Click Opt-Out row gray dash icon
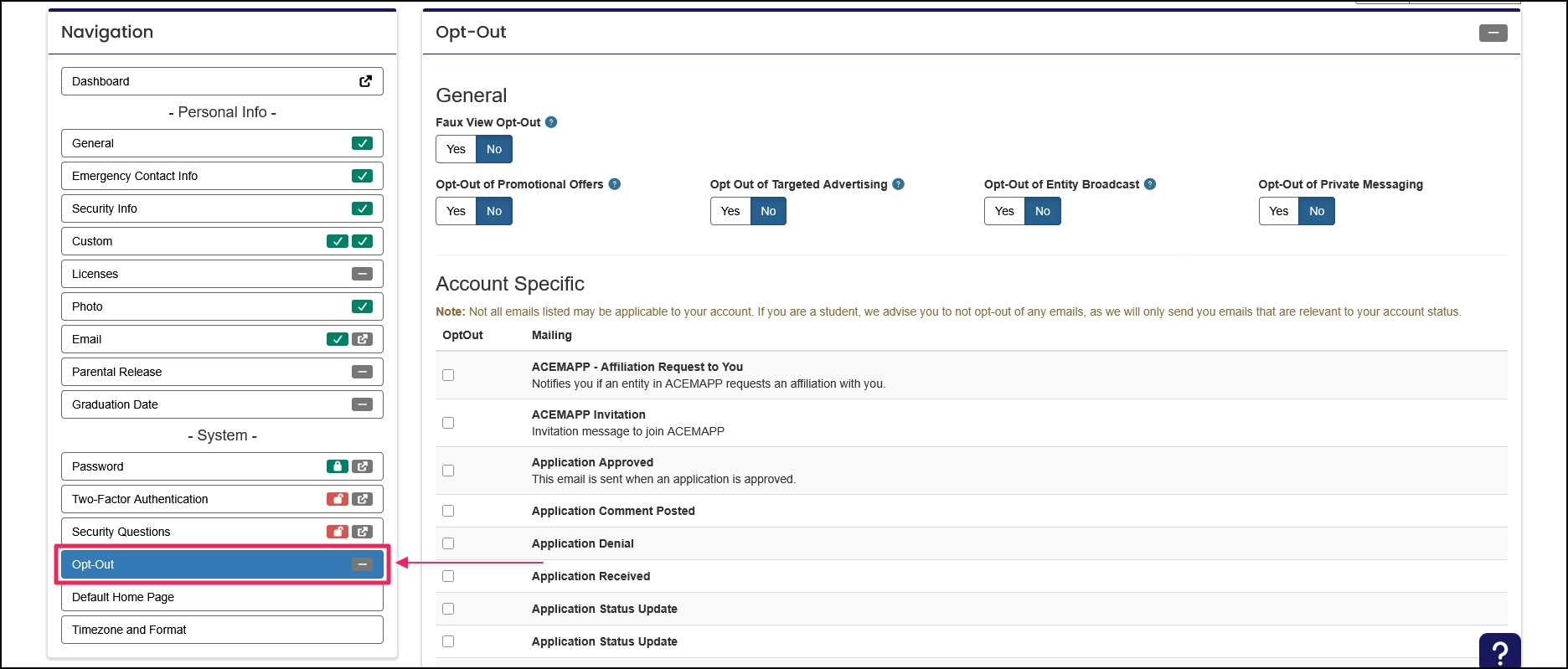Viewport: 1568px width, 669px height. coord(362,564)
